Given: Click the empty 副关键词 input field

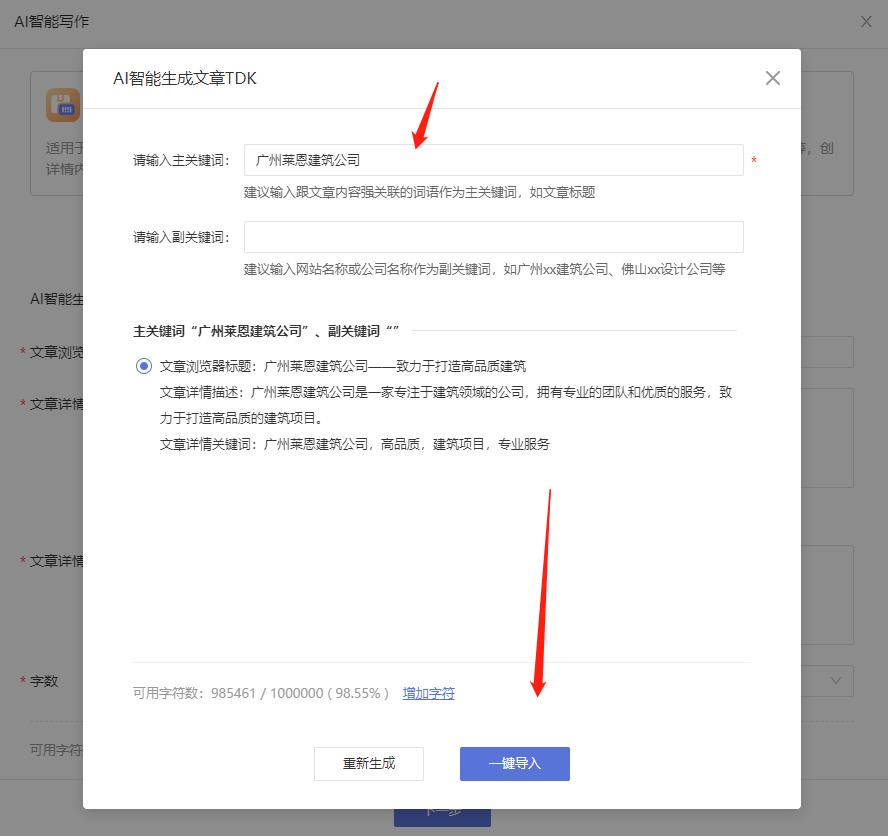Looking at the screenshot, I should tap(493, 237).
